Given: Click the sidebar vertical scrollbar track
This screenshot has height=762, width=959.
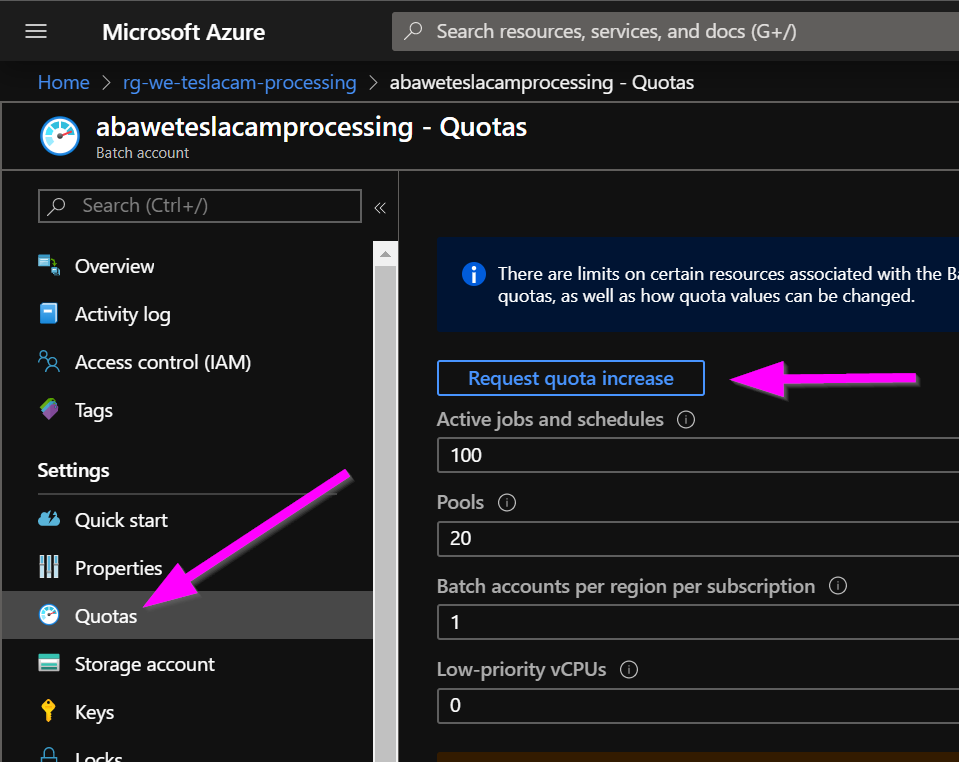Looking at the screenshot, I should 385,514.
